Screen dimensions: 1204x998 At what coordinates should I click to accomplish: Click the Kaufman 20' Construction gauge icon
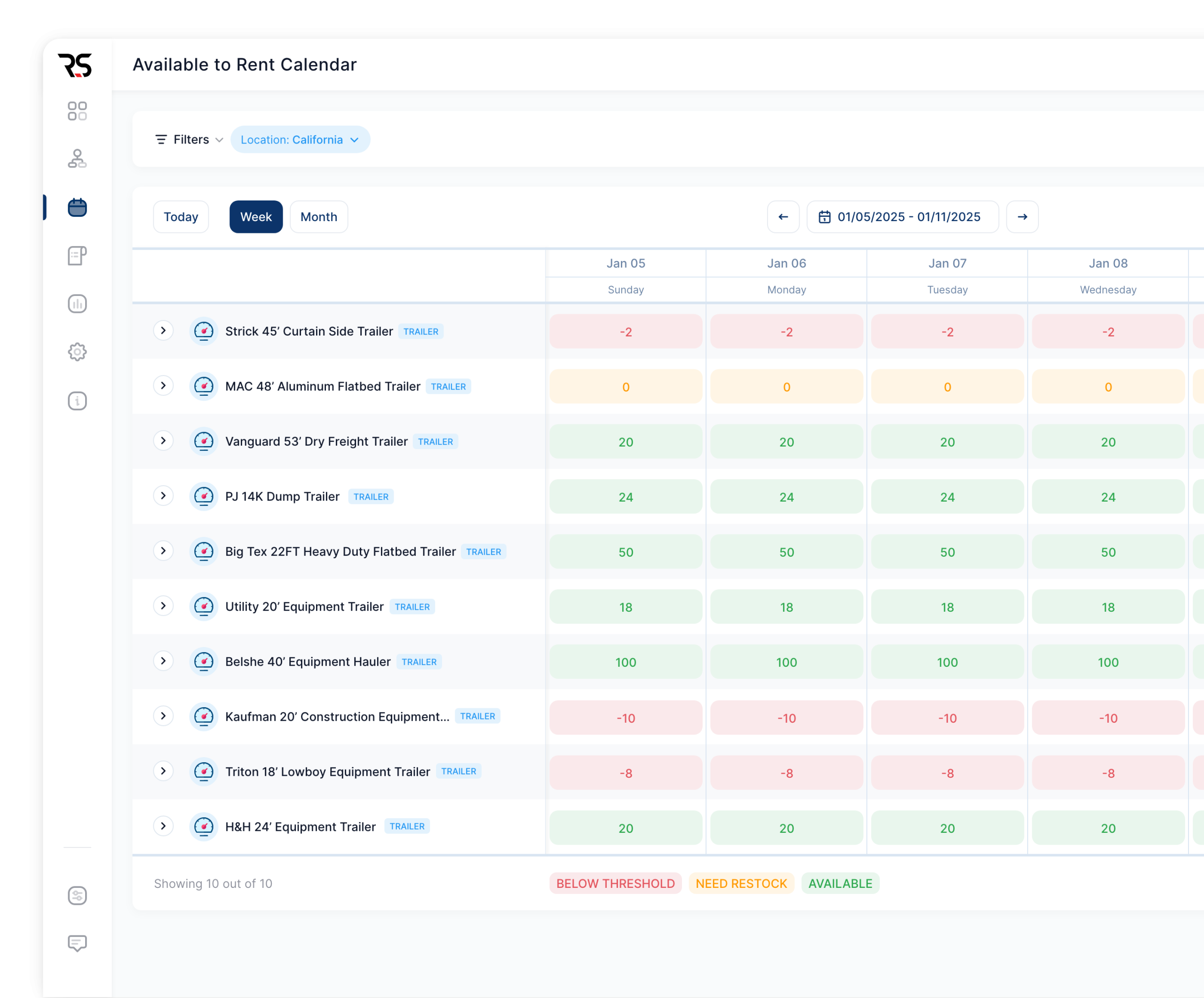pos(204,716)
